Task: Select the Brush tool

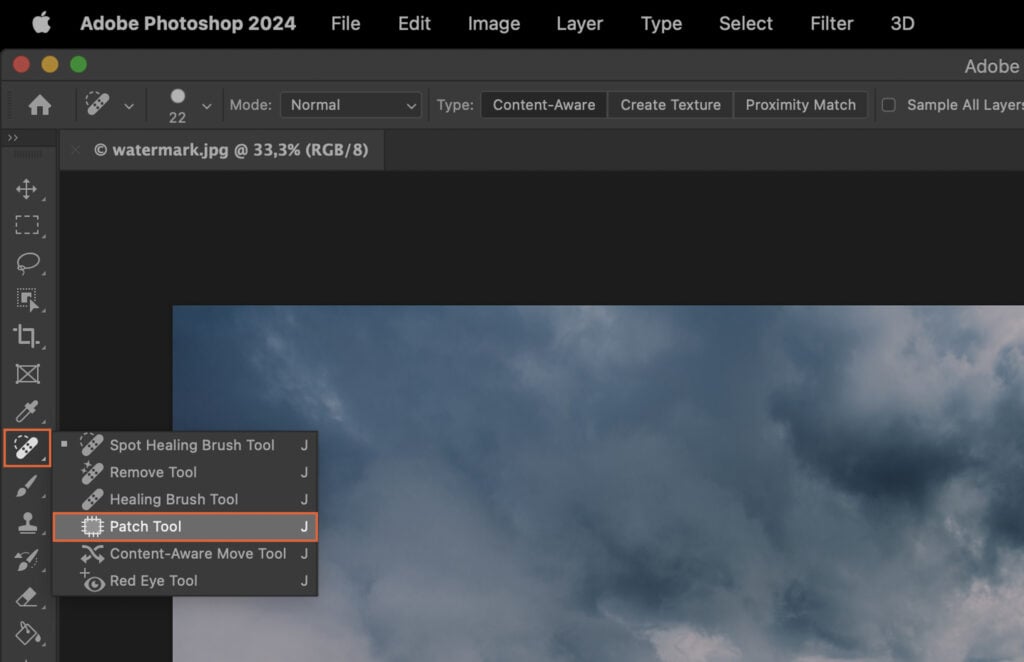Action: tap(28, 486)
